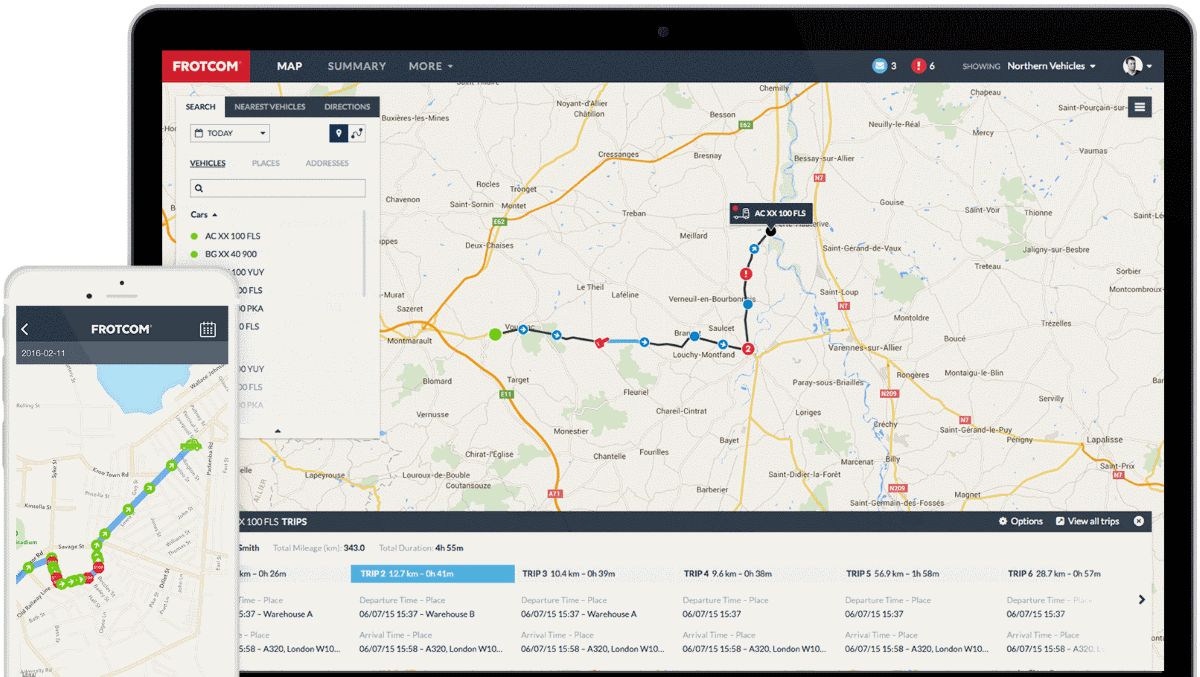Open the TODAY date range dropdown

(x=229, y=132)
